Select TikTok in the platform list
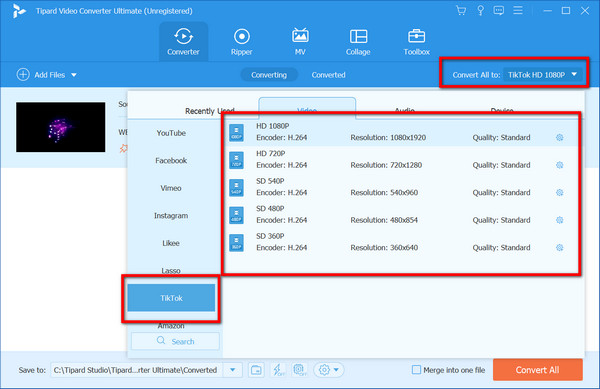600x389 pixels. pyautogui.click(x=171, y=298)
